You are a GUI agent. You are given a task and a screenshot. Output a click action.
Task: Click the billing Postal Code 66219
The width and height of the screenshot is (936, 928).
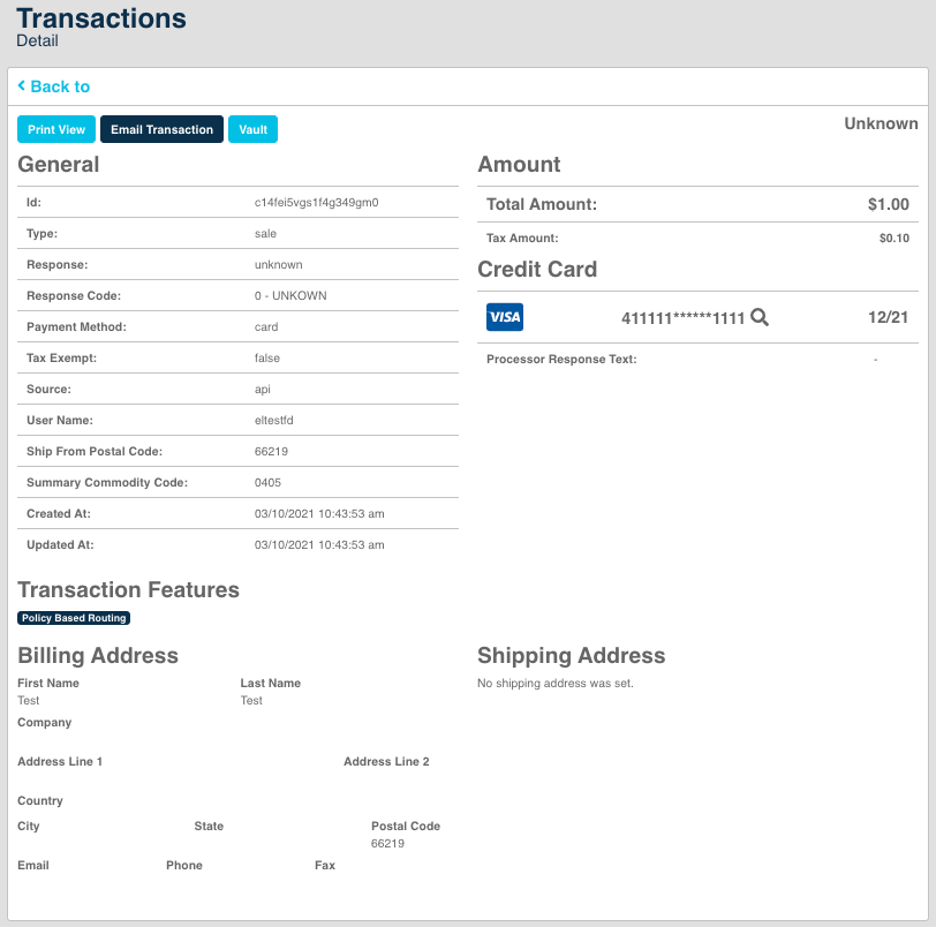click(x=388, y=843)
